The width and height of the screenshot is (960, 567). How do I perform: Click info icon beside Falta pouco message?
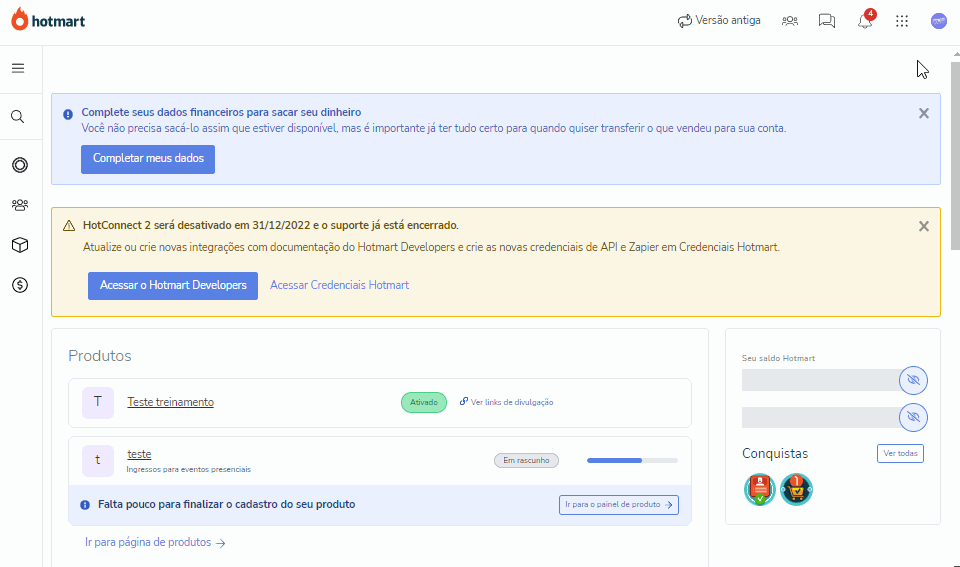(x=85, y=505)
